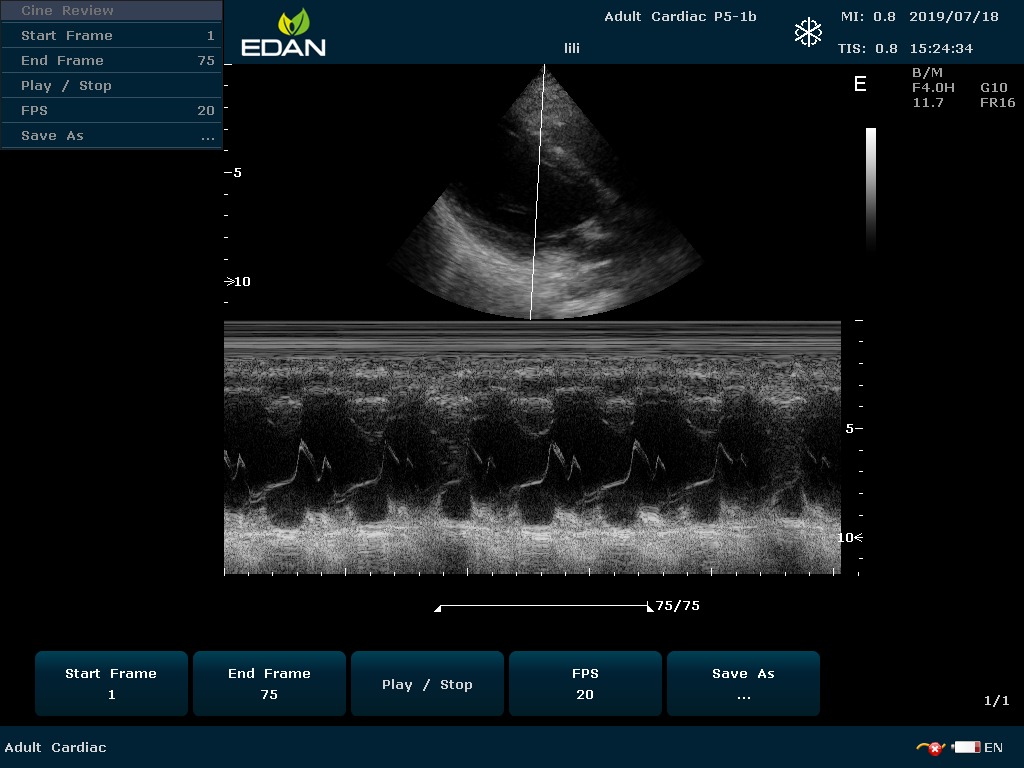Click the B-mode focus arrow at depth 10
Image resolution: width=1024 pixels, height=768 pixels.
[x=229, y=282]
